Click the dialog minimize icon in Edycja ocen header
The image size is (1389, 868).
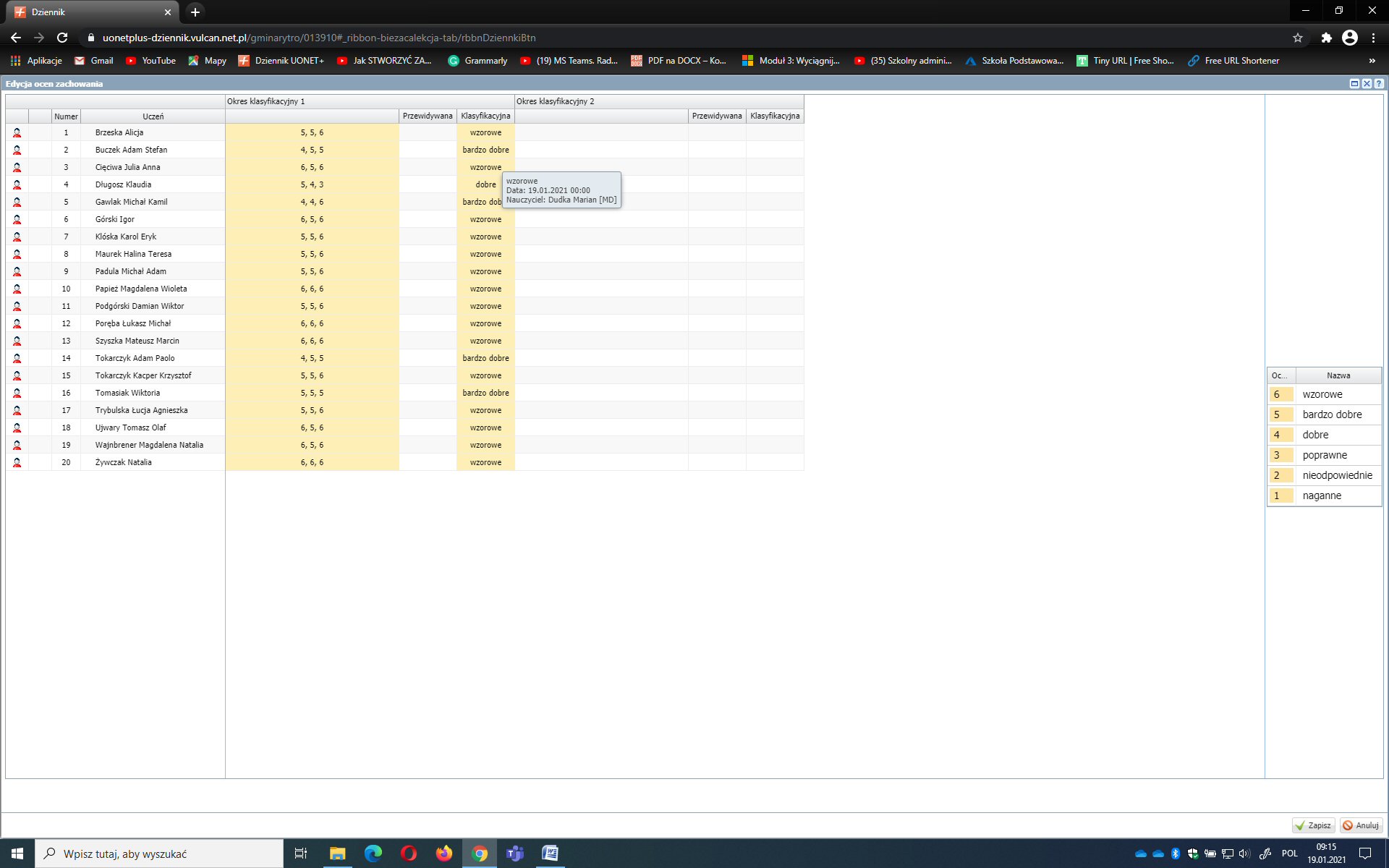[x=1354, y=84]
